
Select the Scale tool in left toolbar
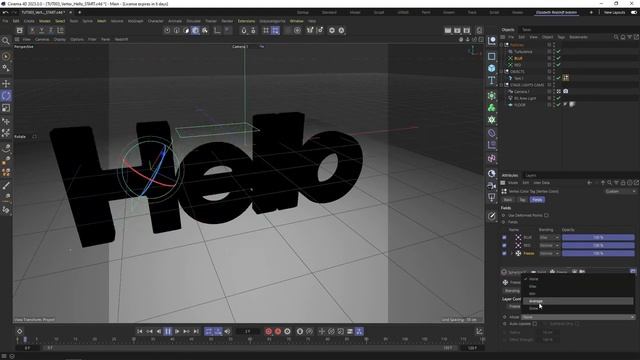pyautogui.click(x=6, y=108)
